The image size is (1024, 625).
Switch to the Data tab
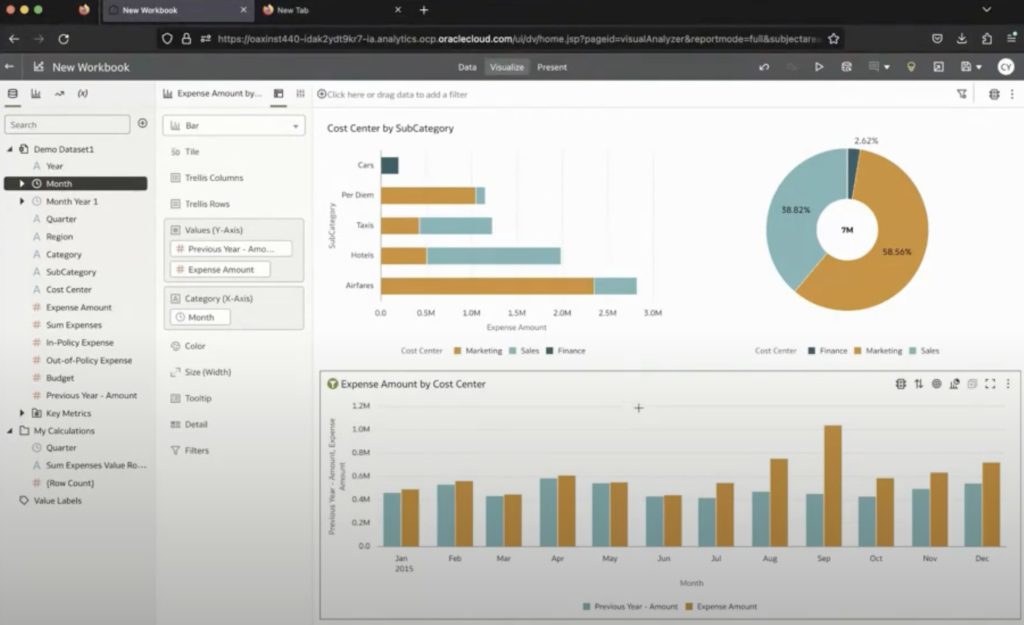(467, 67)
